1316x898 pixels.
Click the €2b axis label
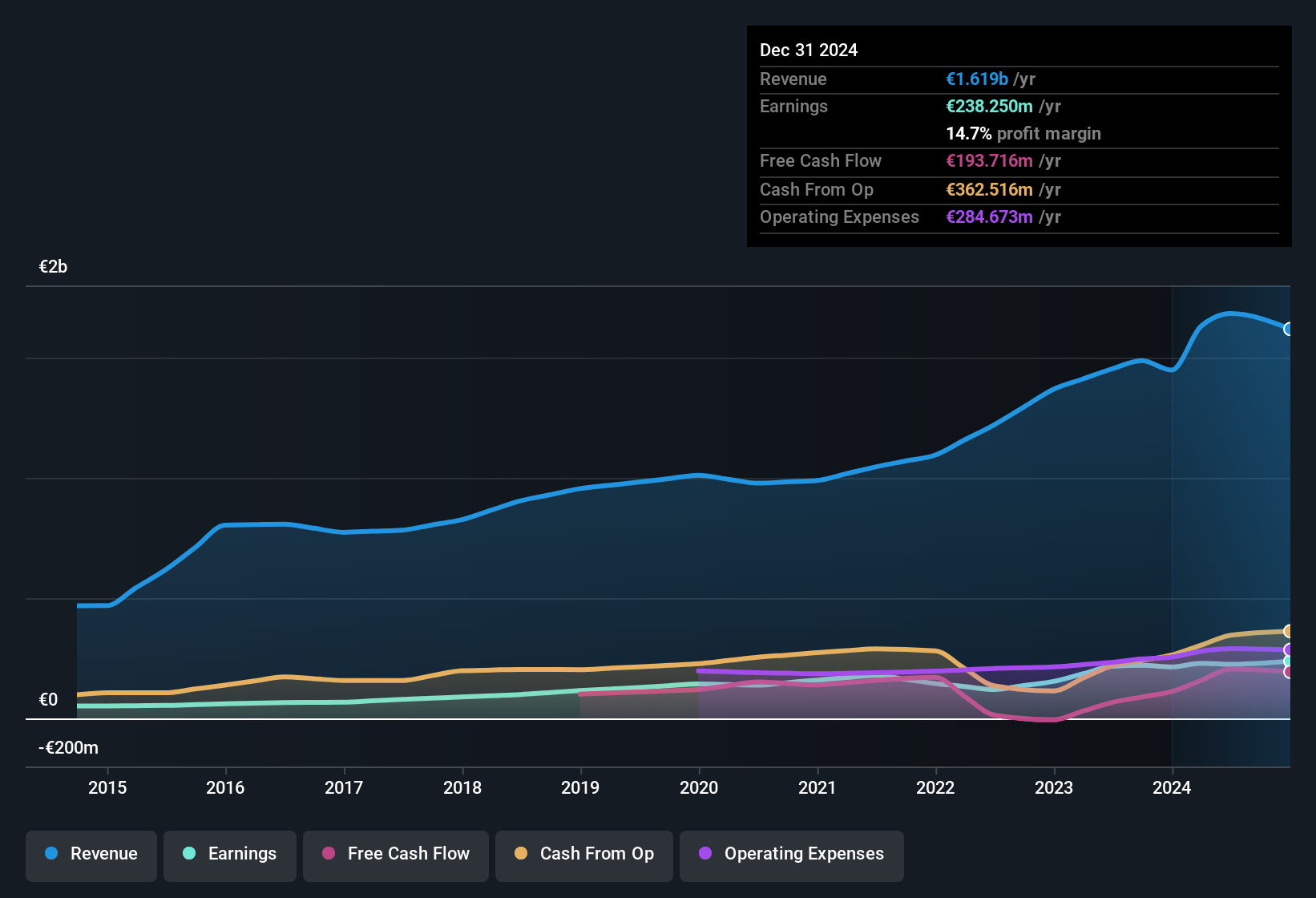tap(53, 266)
